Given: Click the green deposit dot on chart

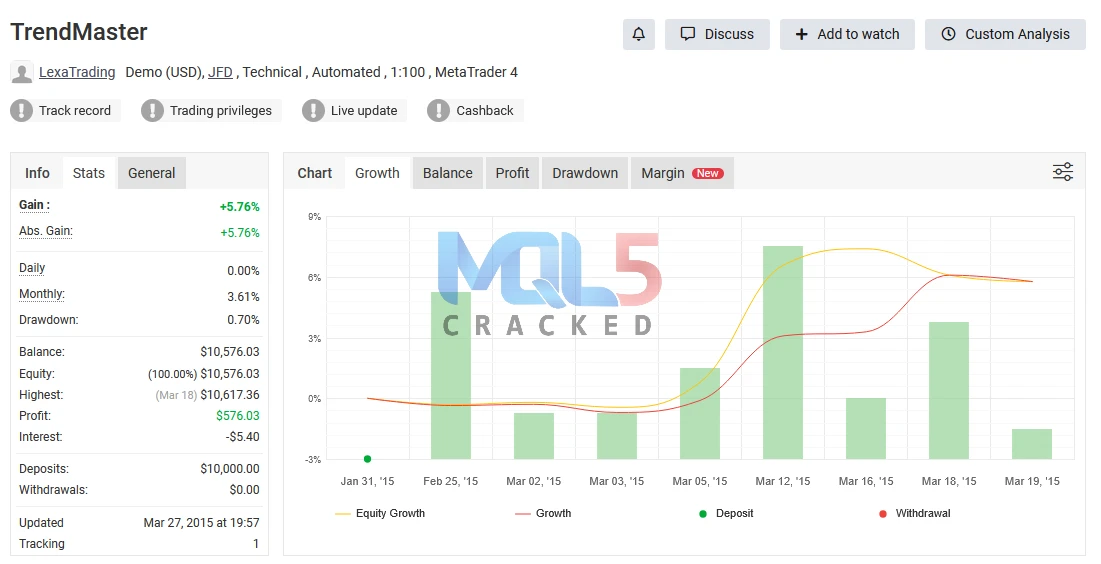Looking at the screenshot, I should point(367,459).
